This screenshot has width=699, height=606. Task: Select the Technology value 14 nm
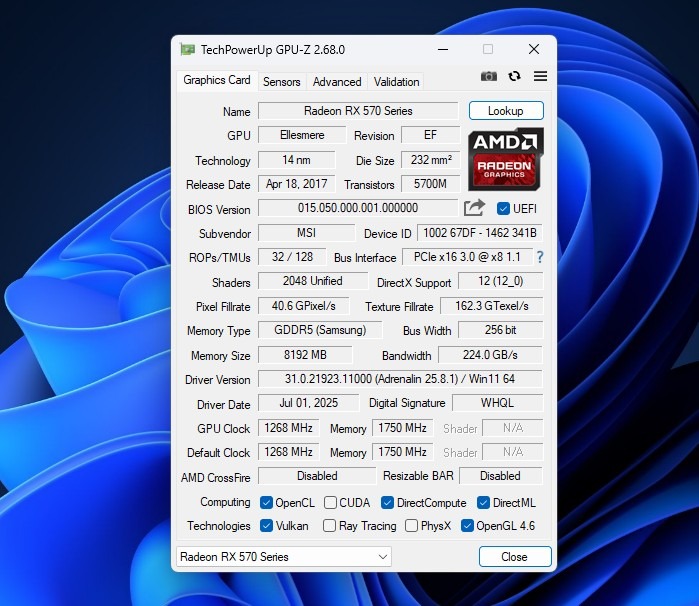coord(296,160)
